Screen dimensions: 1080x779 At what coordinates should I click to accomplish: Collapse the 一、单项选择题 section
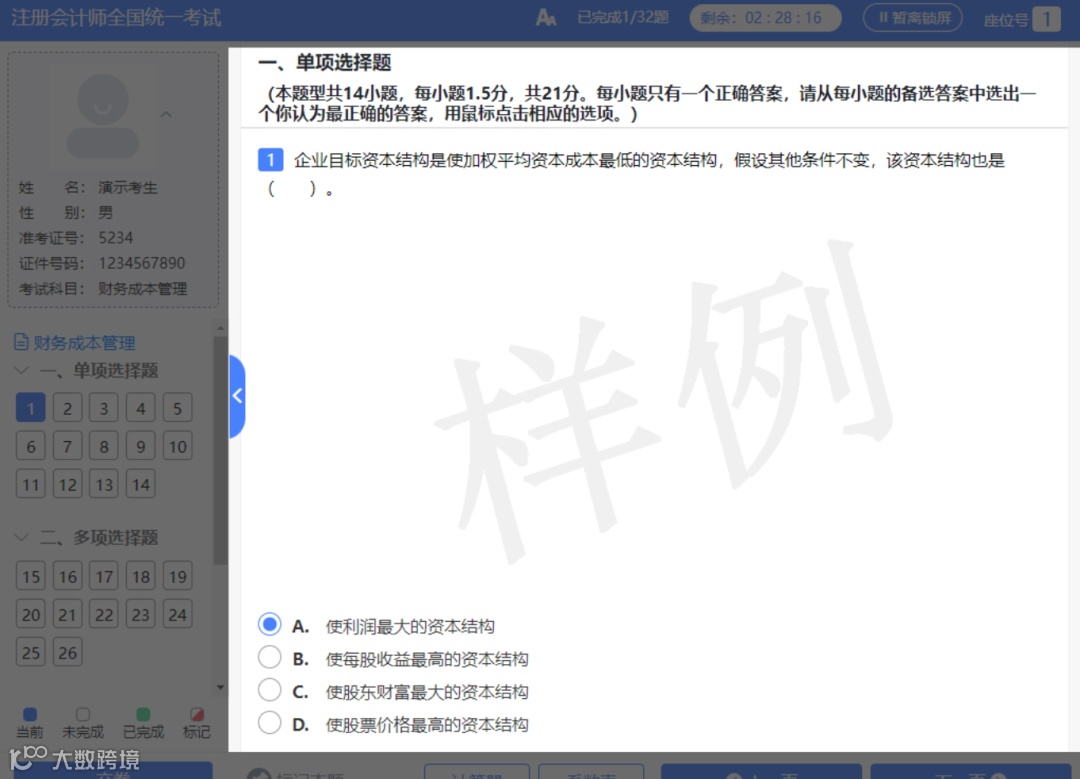pos(22,371)
